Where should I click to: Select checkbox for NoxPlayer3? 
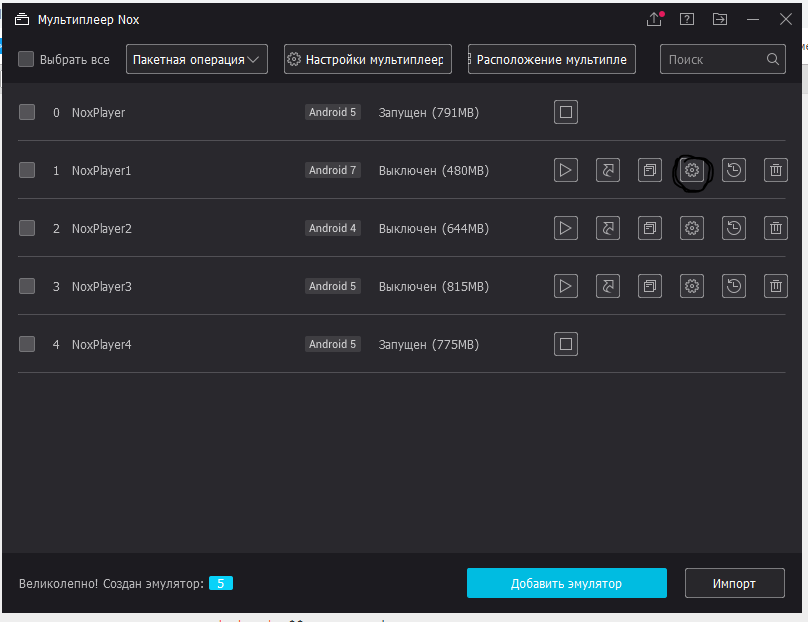click(27, 286)
